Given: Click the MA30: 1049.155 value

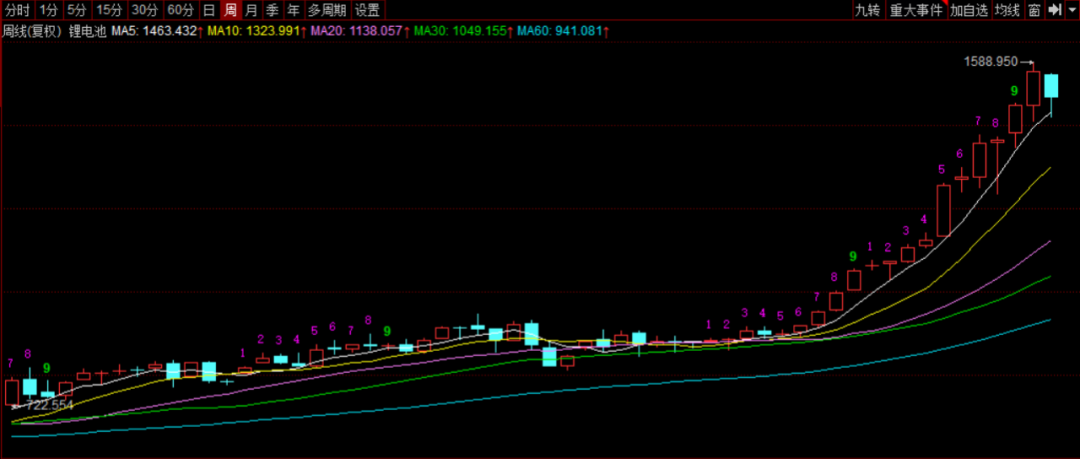Looking at the screenshot, I should coord(463,31).
